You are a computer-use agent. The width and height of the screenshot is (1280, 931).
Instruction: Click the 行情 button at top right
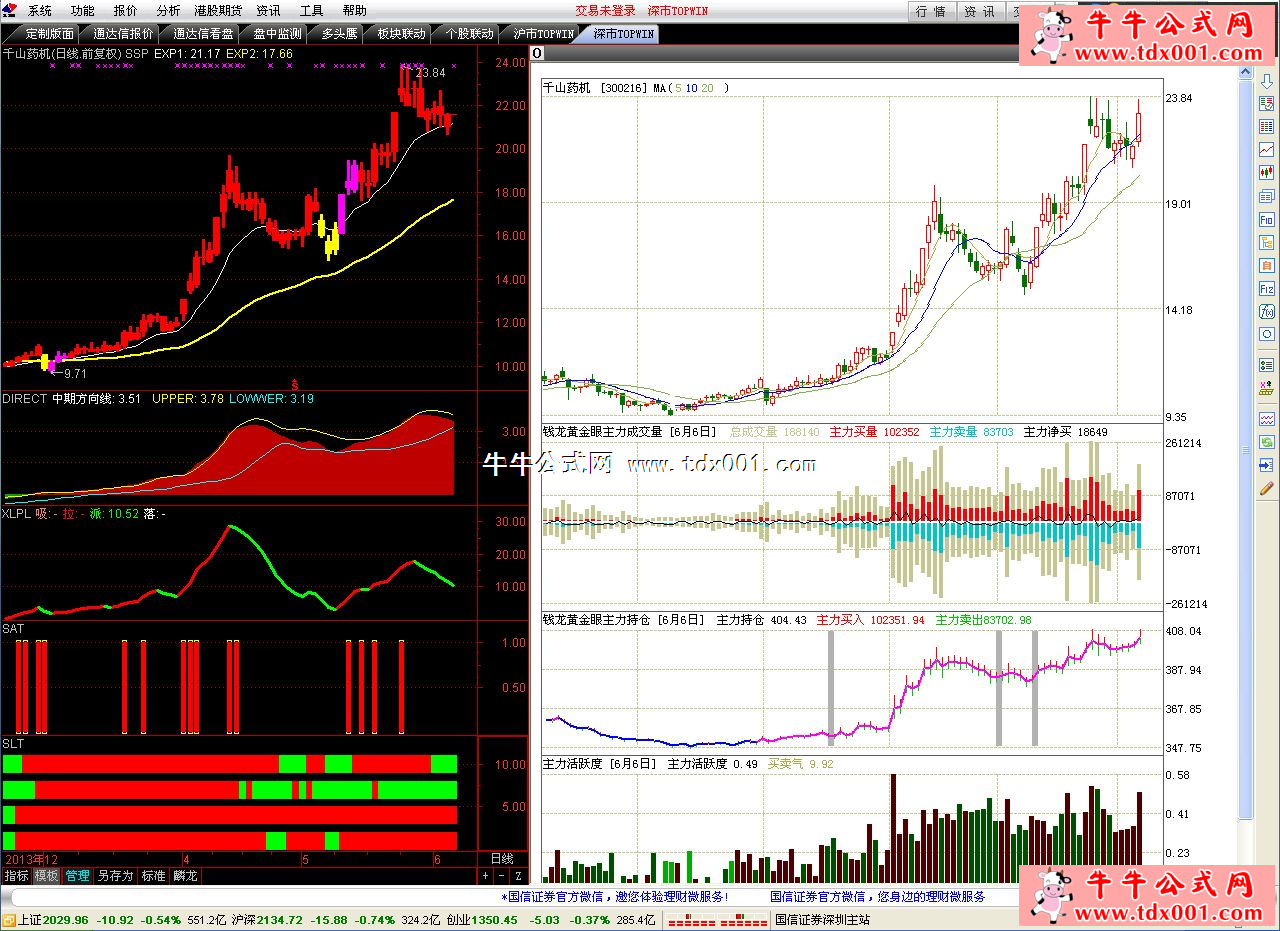click(x=930, y=12)
